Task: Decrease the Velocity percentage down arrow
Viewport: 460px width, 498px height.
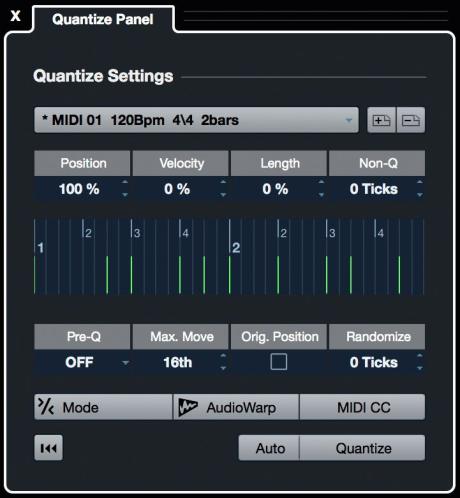Action: coord(223,195)
